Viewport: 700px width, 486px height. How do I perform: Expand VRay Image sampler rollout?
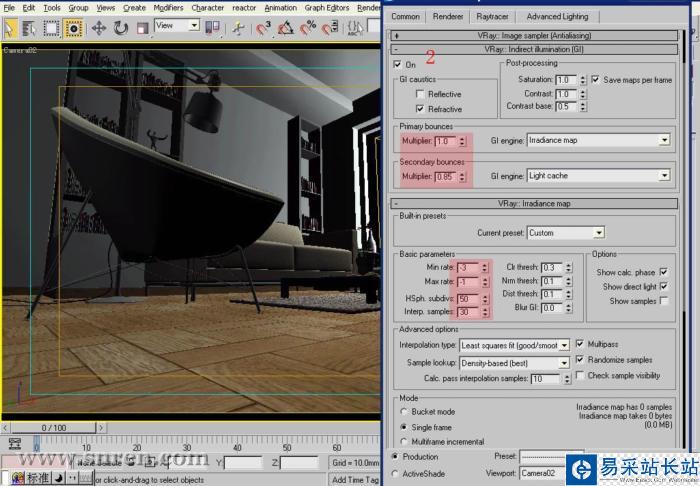click(534, 35)
